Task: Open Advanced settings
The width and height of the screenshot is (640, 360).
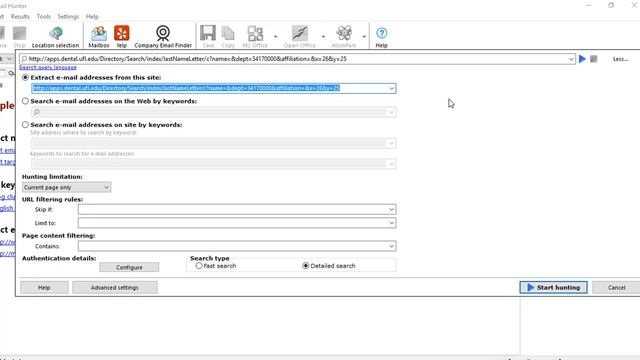Action: click(115, 287)
